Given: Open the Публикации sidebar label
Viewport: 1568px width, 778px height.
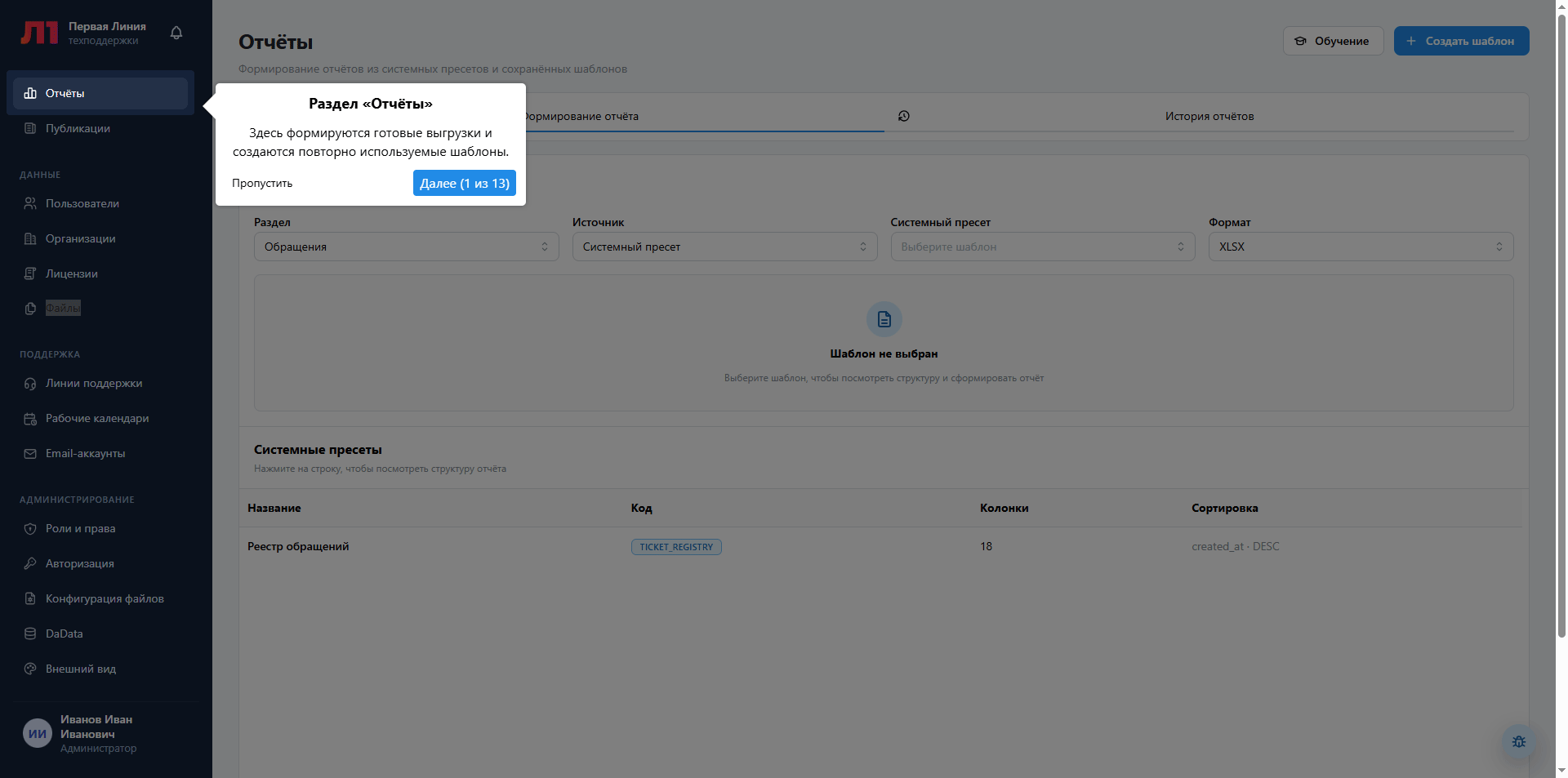Looking at the screenshot, I should coord(78,128).
